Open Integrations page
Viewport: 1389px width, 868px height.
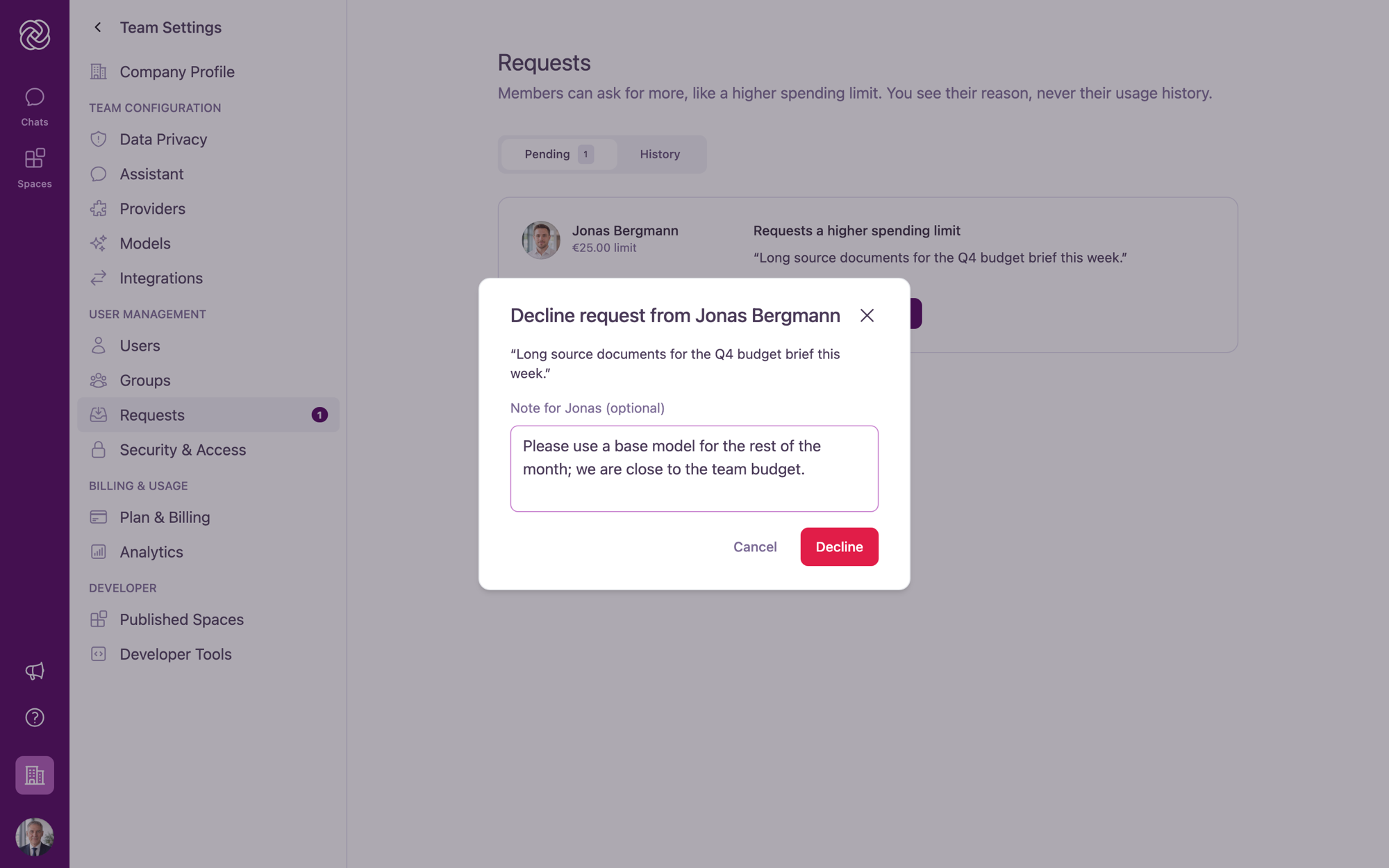[x=208, y=278]
